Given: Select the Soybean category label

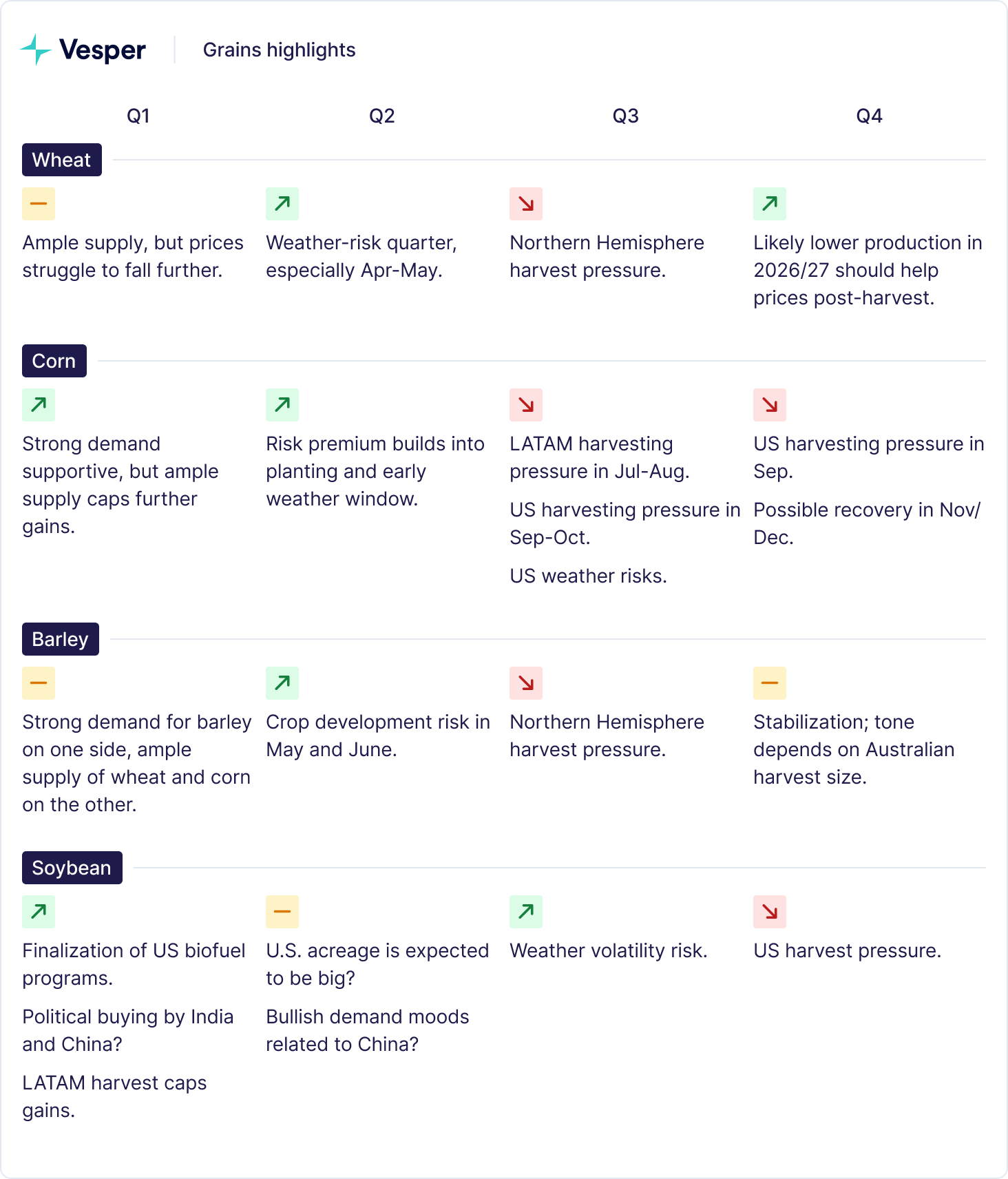Looking at the screenshot, I should point(72,868).
